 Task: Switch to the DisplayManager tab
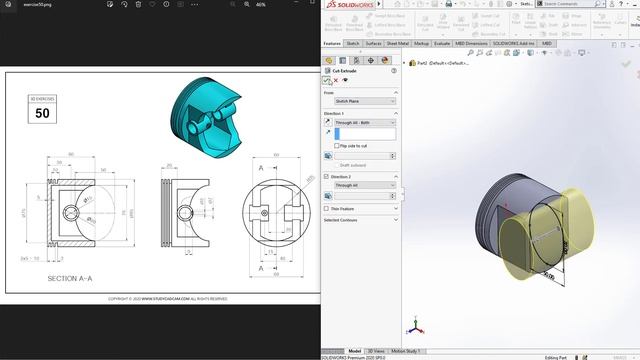coord(384,60)
